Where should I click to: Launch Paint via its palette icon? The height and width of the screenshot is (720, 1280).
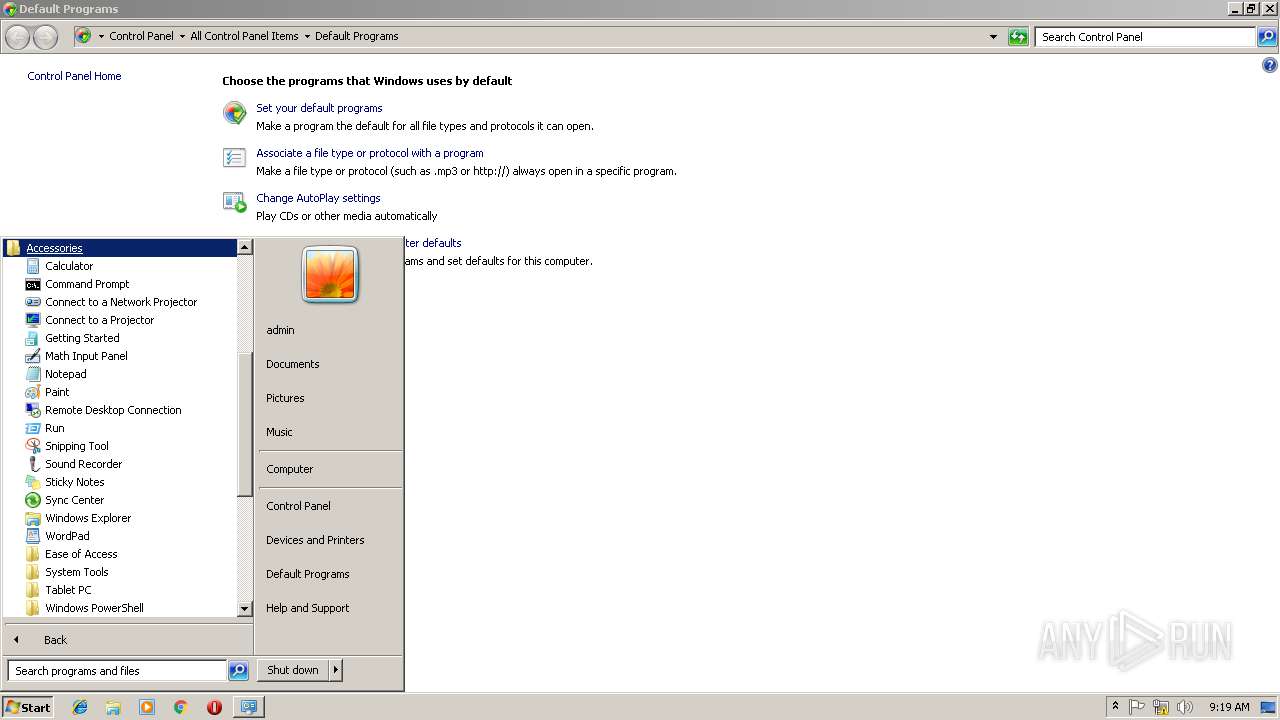(x=33, y=392)
